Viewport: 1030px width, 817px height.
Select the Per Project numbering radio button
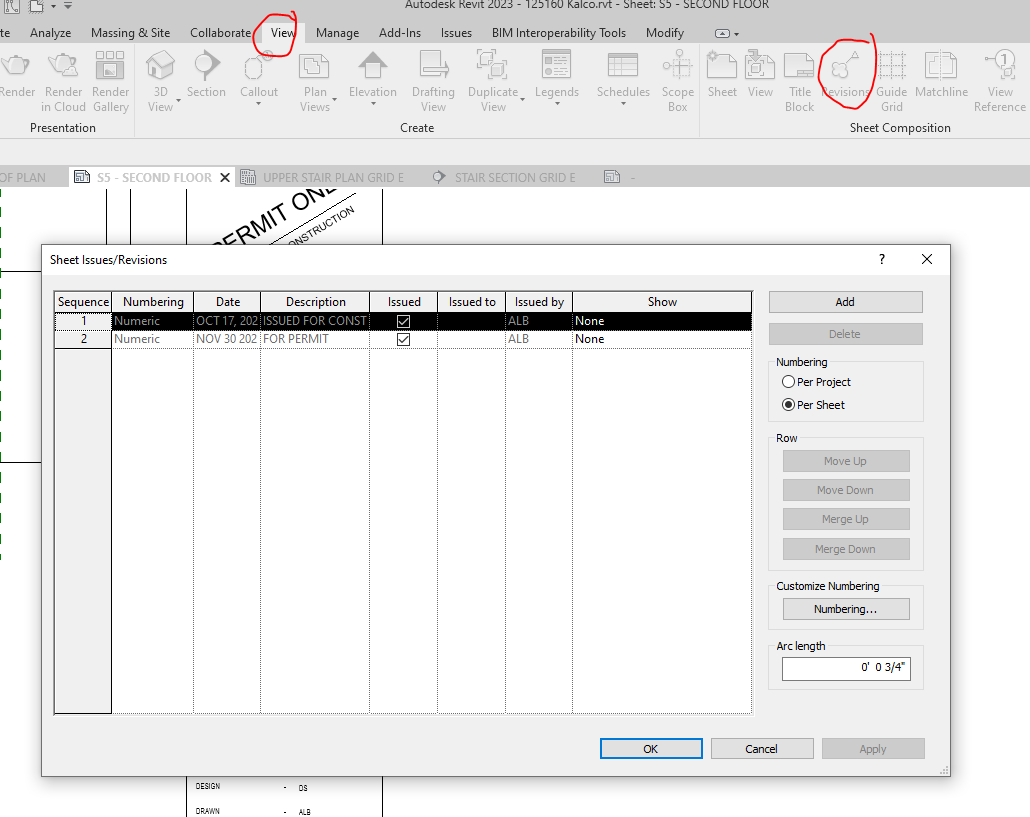[789, 382]
